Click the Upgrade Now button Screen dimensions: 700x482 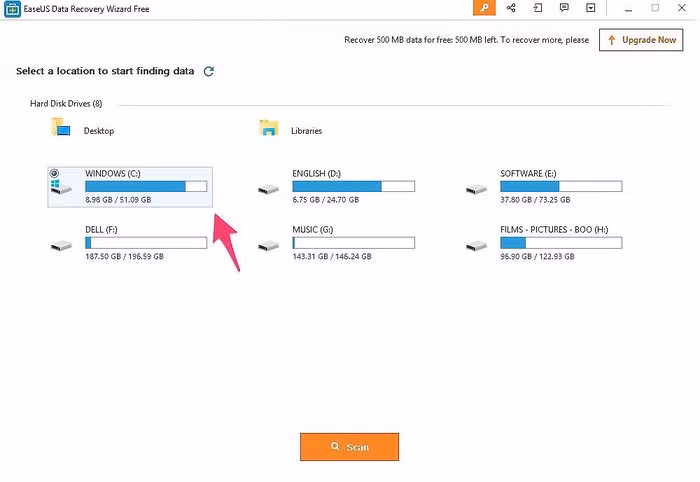coord(640,40)
